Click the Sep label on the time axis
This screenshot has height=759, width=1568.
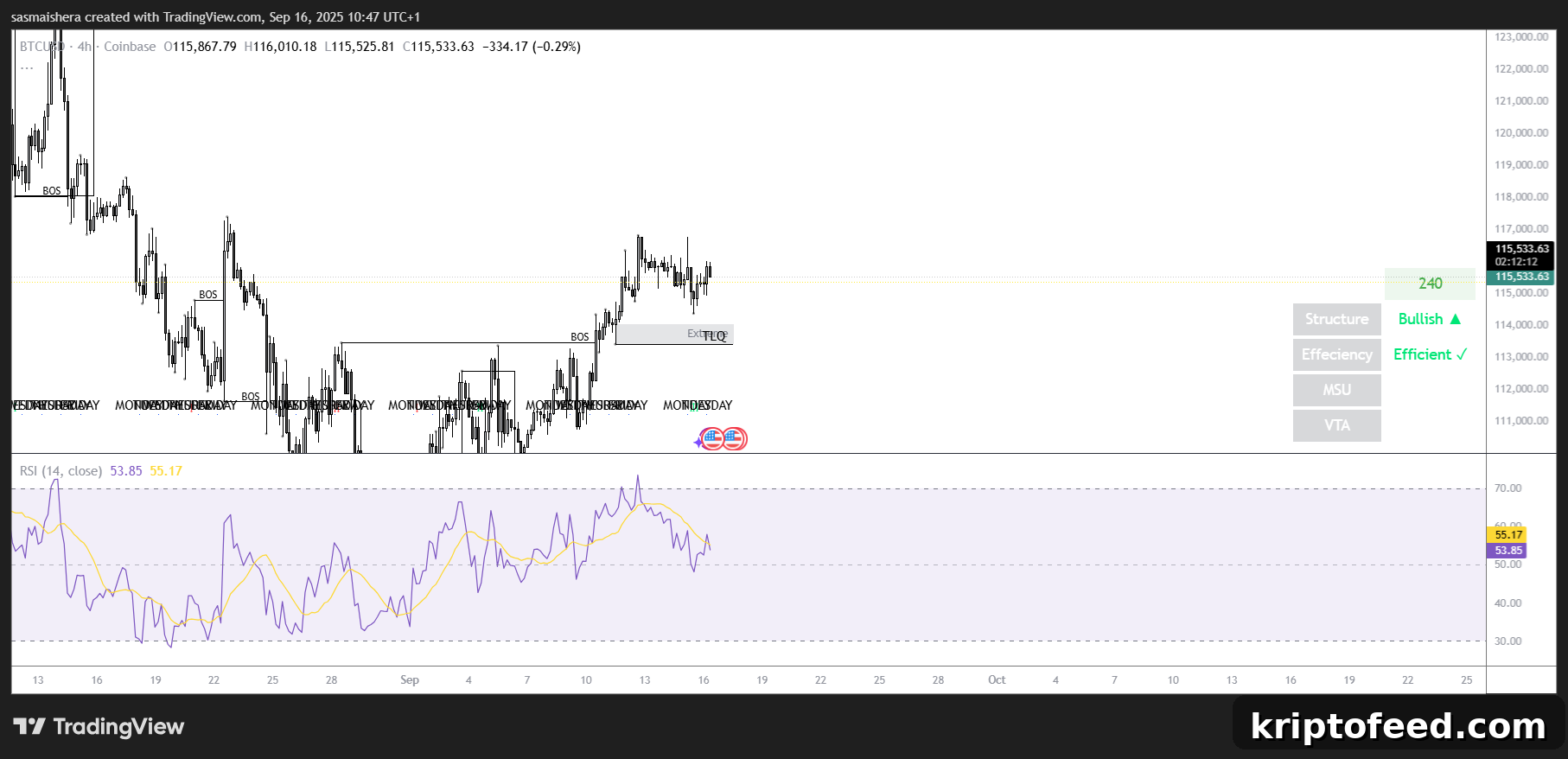[x=410, y=680]
